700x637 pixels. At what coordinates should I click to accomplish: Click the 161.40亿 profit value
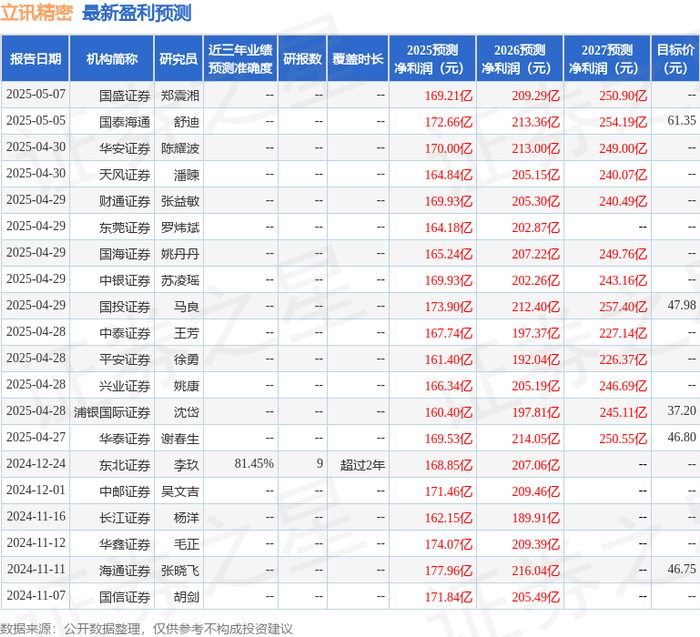tap(448, 359)
